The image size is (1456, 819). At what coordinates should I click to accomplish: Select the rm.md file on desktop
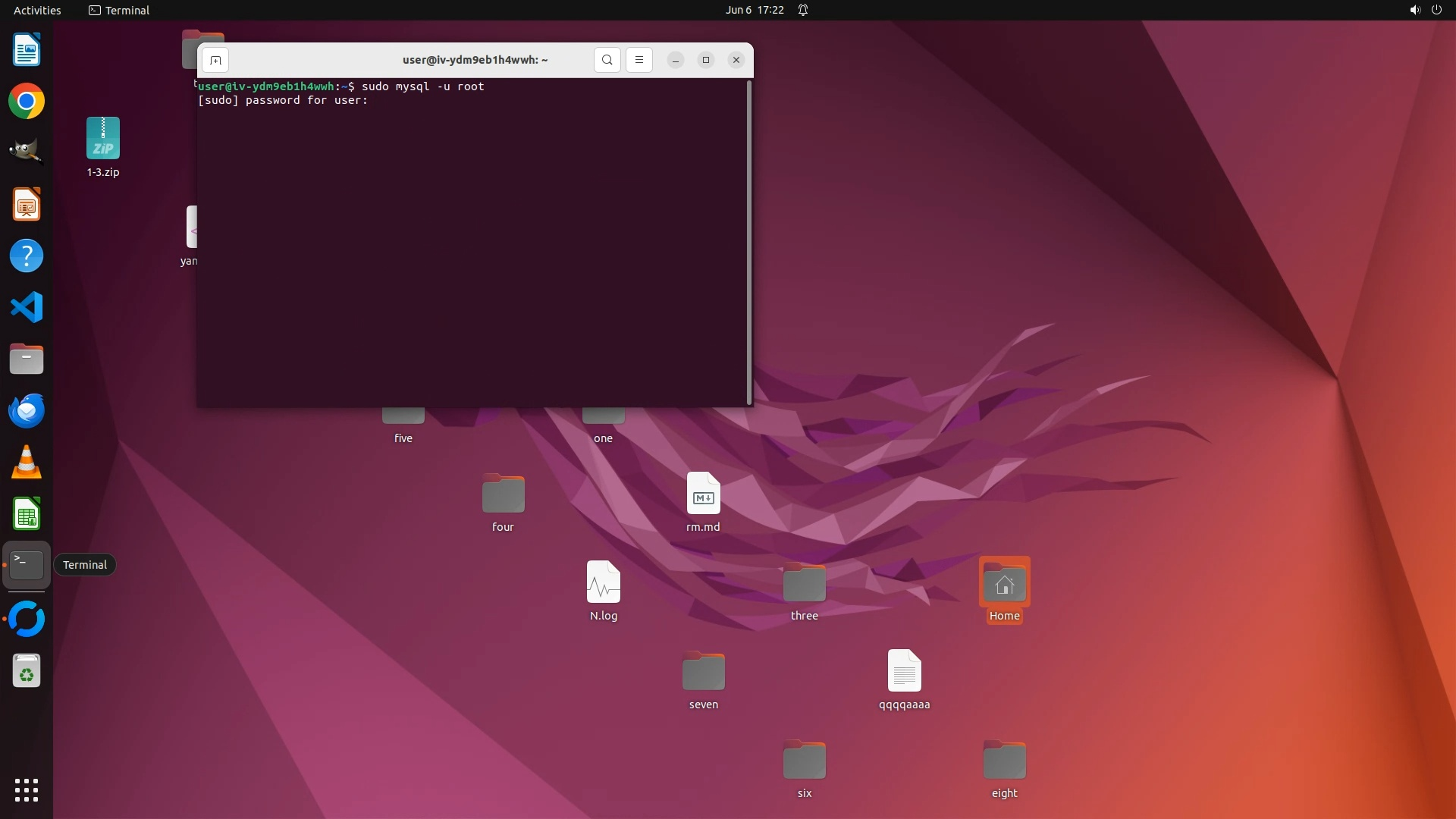[703, 494]
